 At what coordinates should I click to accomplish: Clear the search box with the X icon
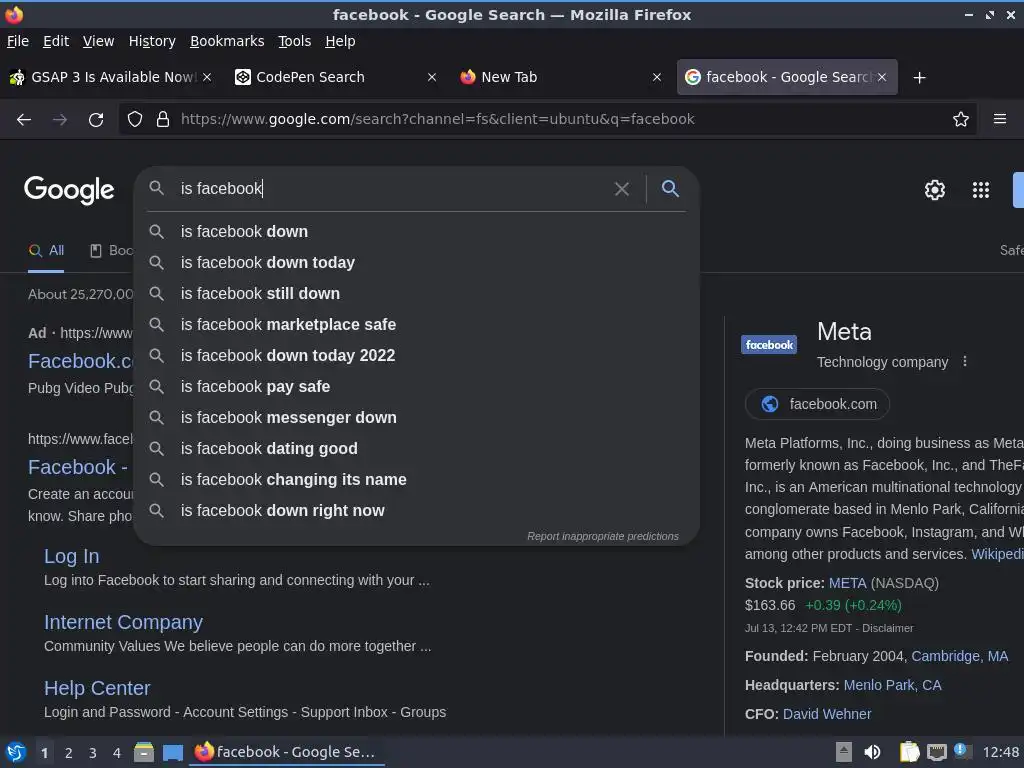point(622,189)
